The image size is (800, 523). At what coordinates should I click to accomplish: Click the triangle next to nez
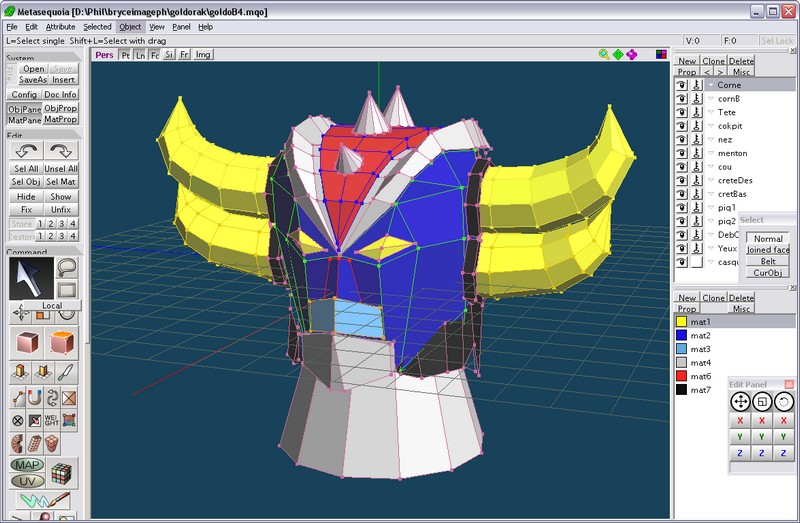(711, 140)
